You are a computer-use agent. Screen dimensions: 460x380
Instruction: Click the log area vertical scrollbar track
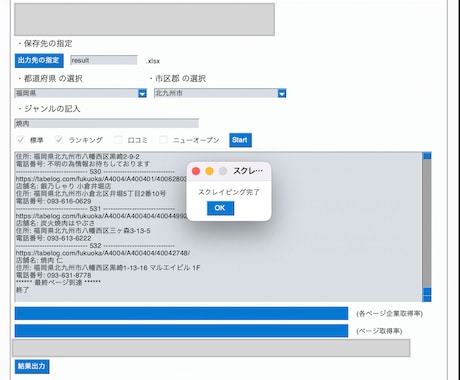tap(427, 223)
